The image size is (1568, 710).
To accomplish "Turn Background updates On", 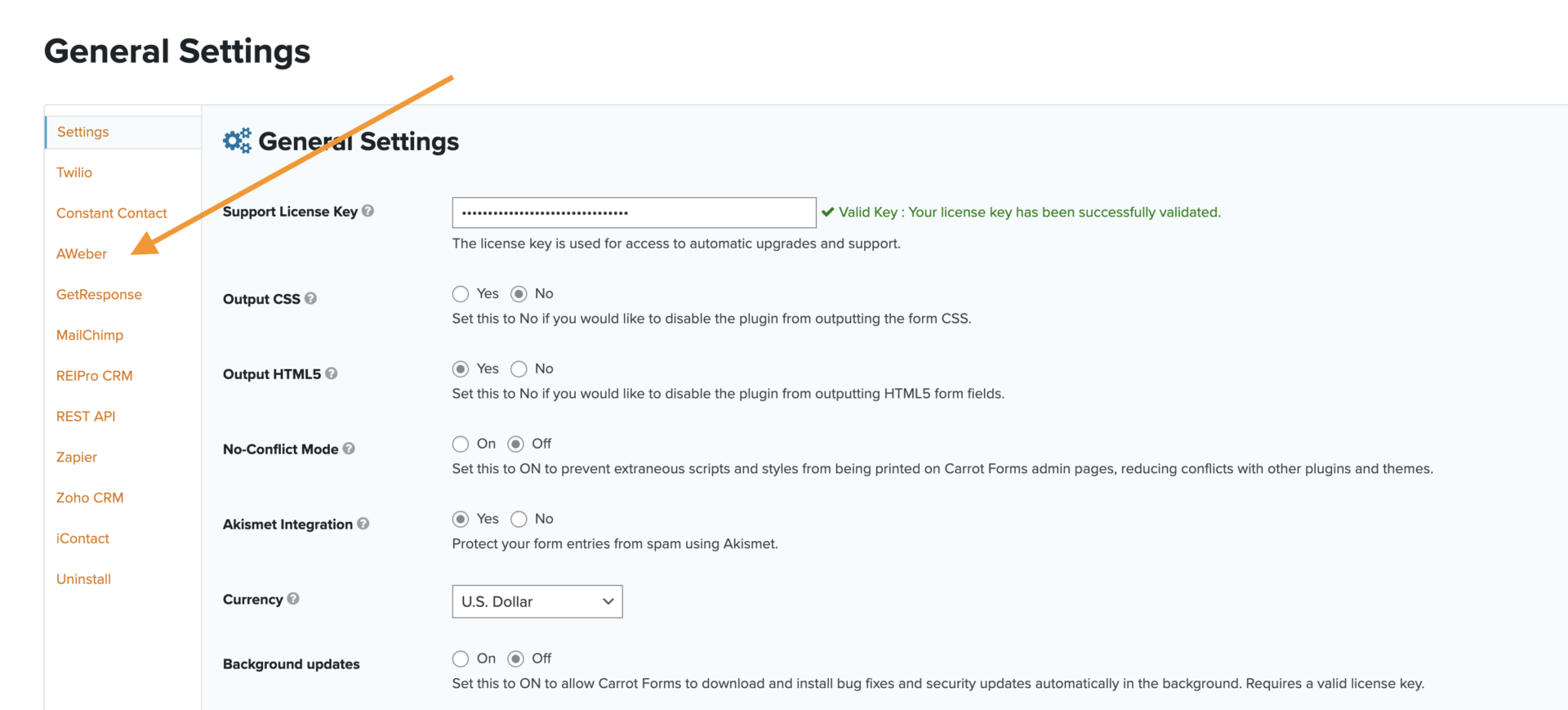I will click(461, 659).
